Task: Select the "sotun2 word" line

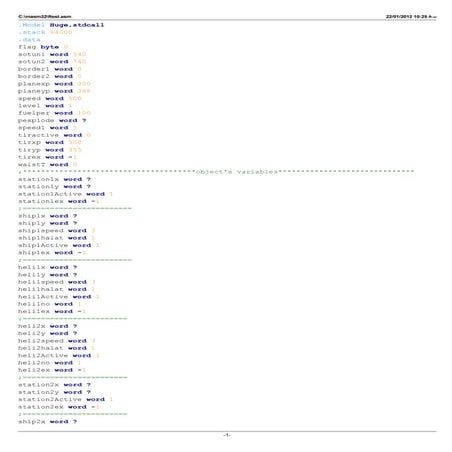Action: coord(52,62)
